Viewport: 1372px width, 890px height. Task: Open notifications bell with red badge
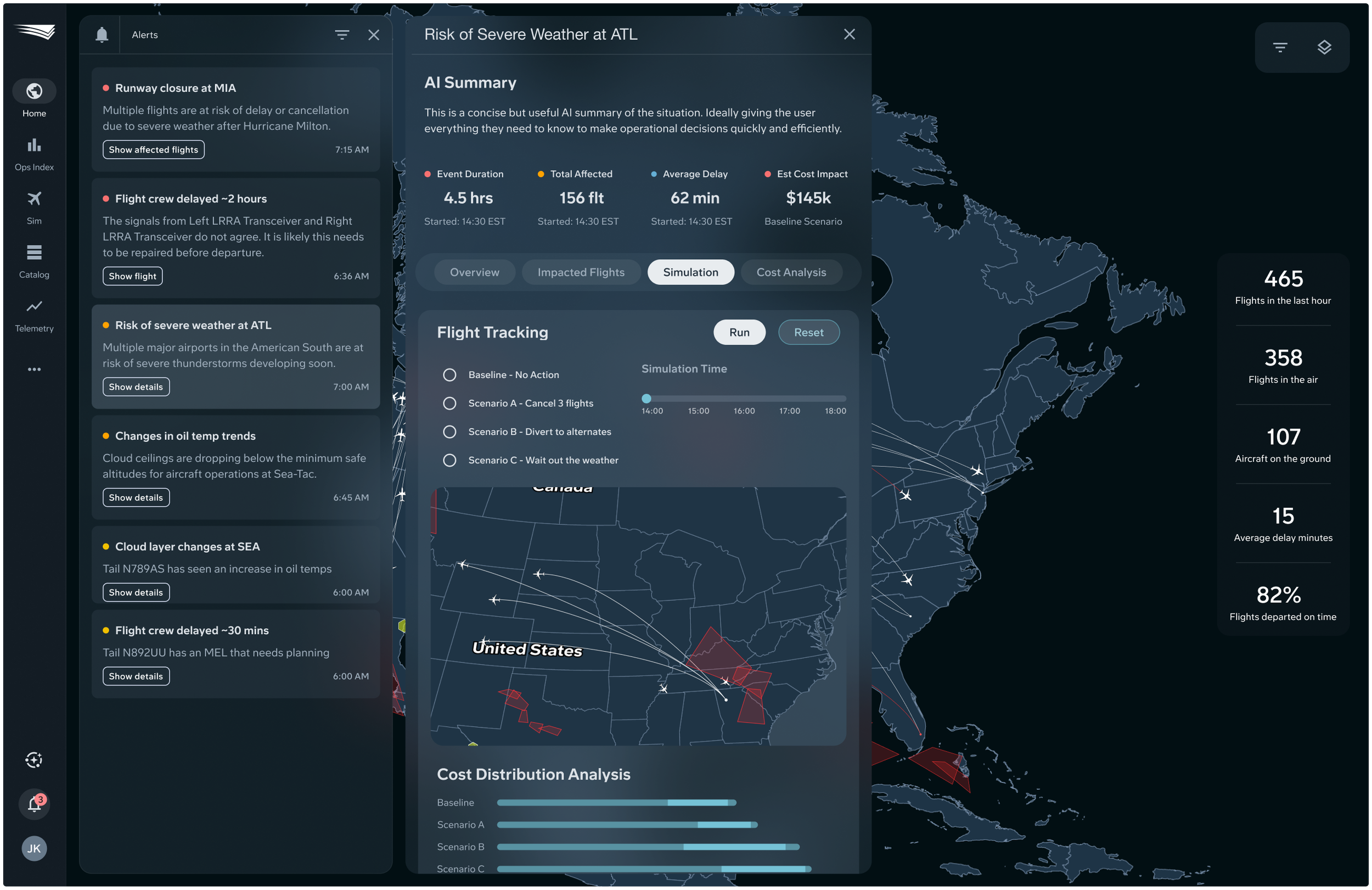tap(34, 804)
